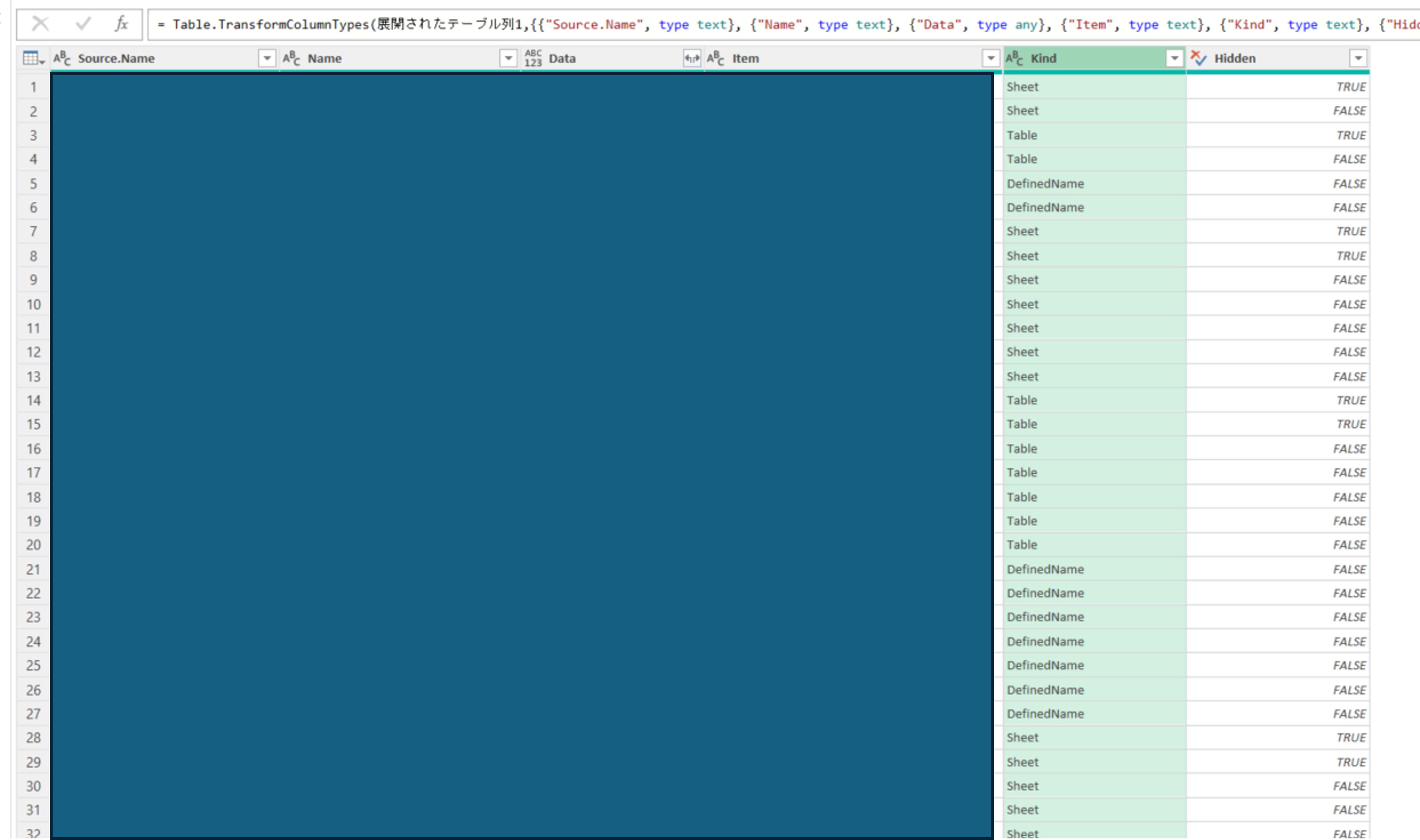Click the Source.Name text data type icon
Viewport: 1420px width, 840px height.
click(62, 58)
